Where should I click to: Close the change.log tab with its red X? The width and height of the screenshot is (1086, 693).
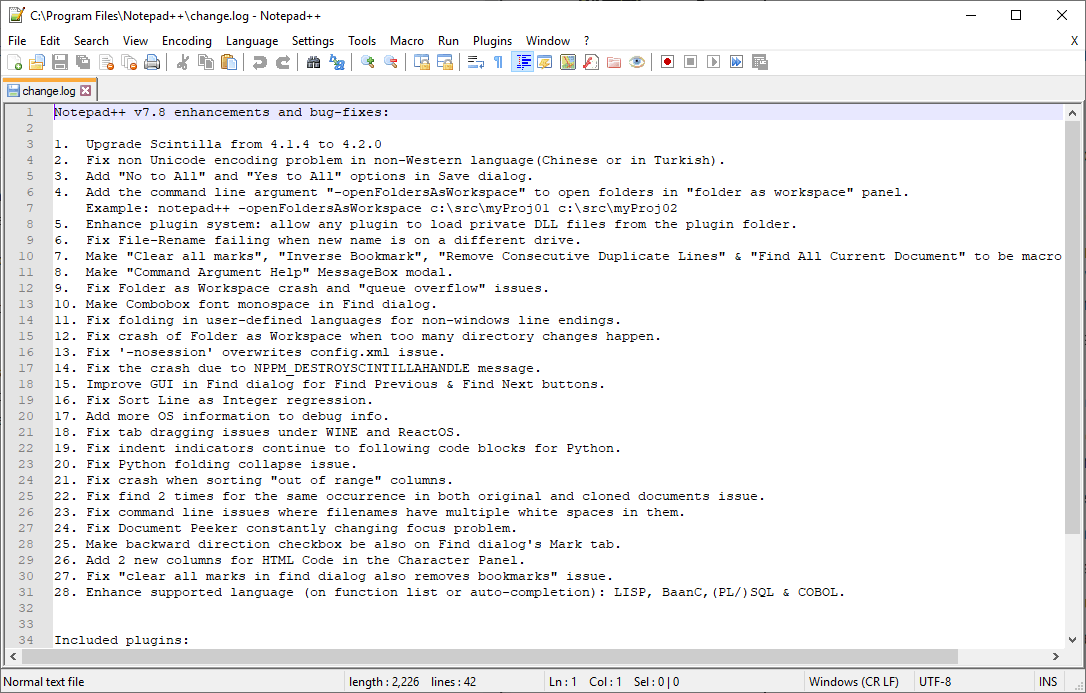[x=85, y=91]
